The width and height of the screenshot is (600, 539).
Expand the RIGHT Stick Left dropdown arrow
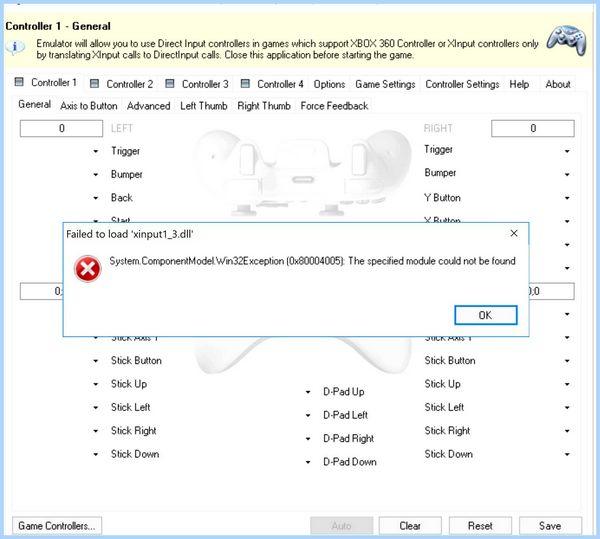567,408
